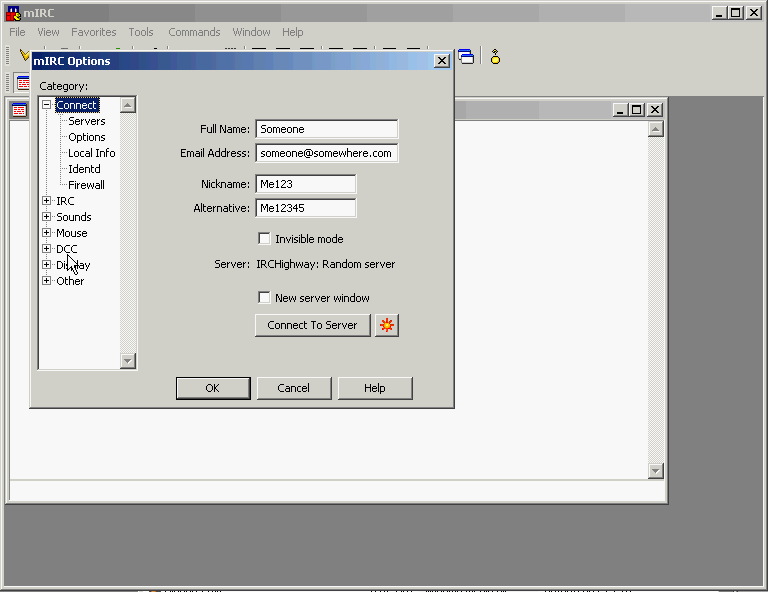
Task: Select the IRC category label
Action: coord(65,201)
